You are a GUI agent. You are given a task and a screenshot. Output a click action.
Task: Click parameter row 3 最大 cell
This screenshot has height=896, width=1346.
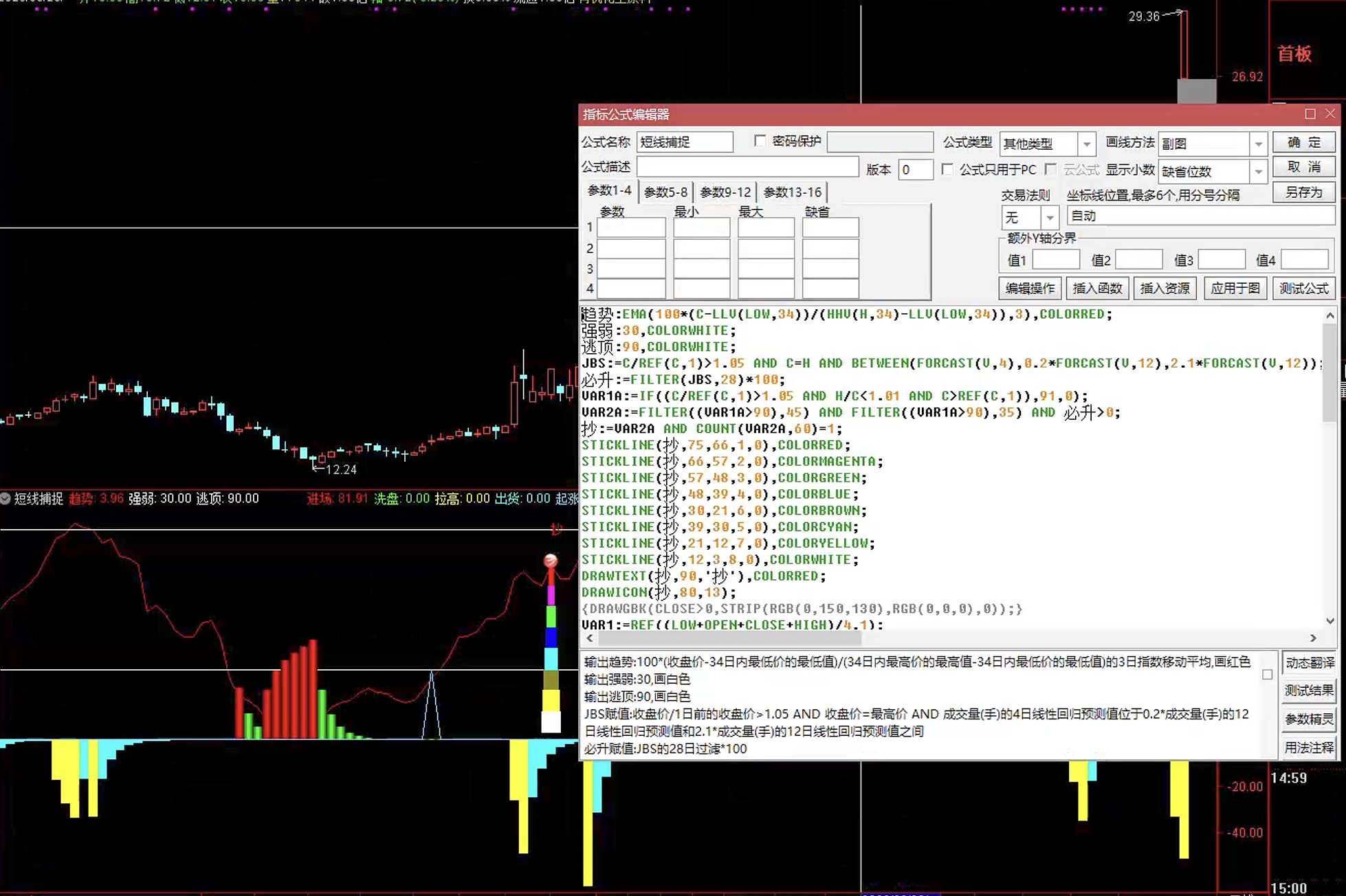[766, 269]
